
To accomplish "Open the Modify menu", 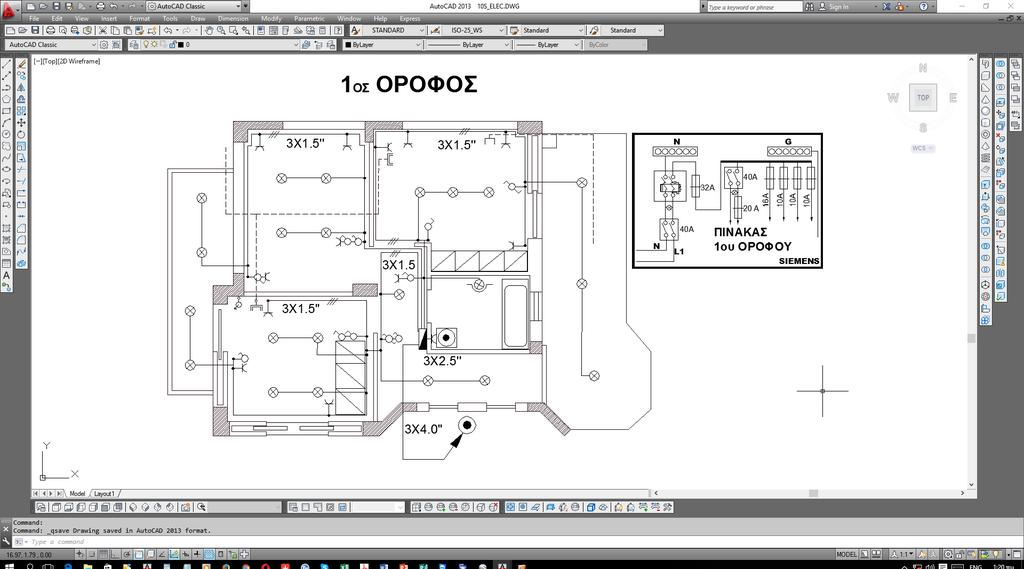I will click(x=272, y=18).
